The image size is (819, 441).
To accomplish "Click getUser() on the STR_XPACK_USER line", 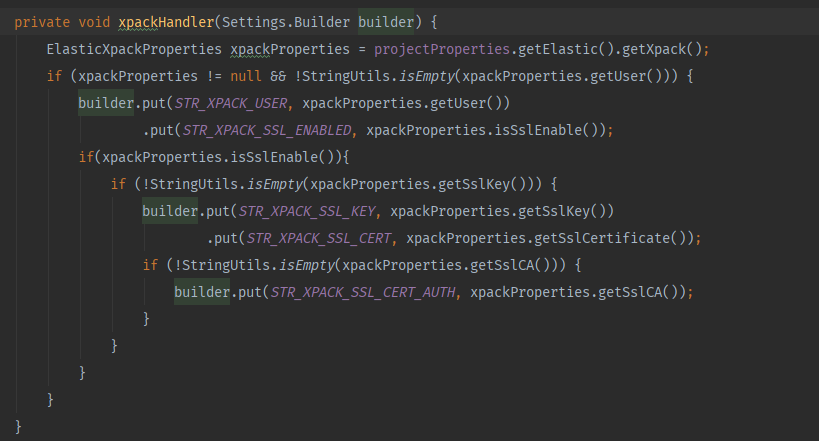I will point(466,103).
